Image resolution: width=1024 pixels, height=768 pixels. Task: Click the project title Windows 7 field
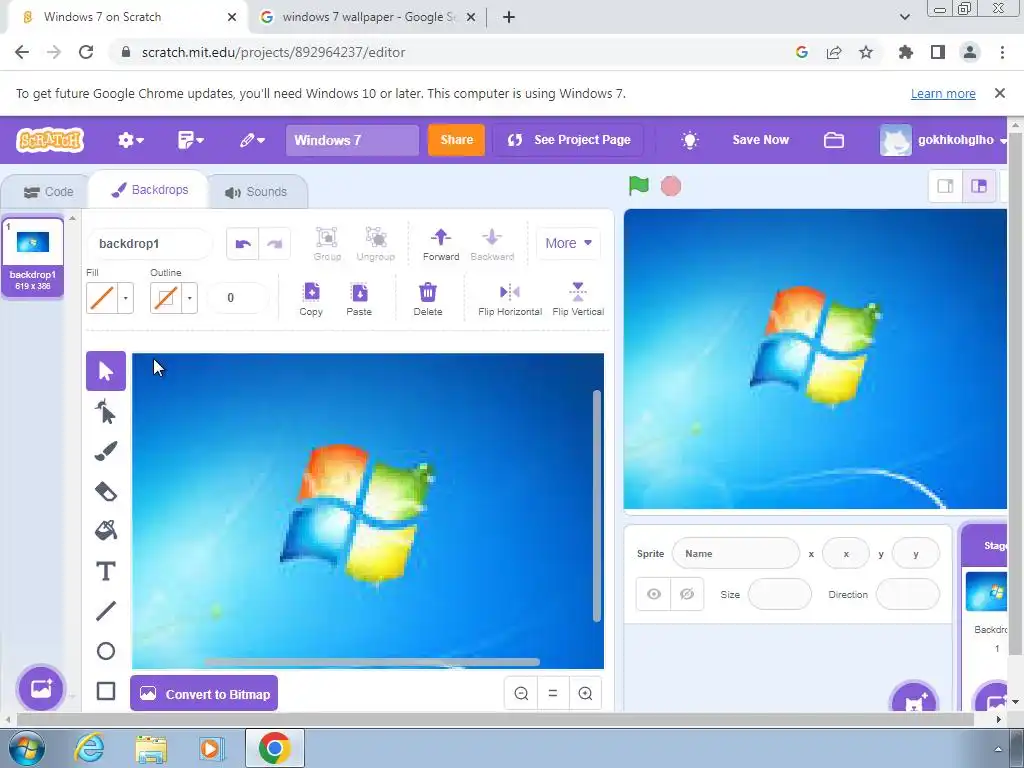[x=352, y=140]
